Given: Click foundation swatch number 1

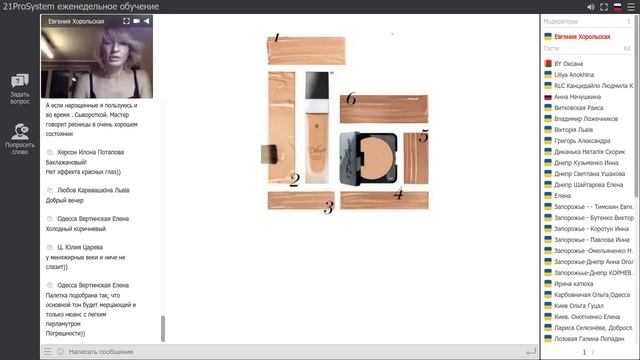Looking at the screenshot, I should tap(306, 51).
